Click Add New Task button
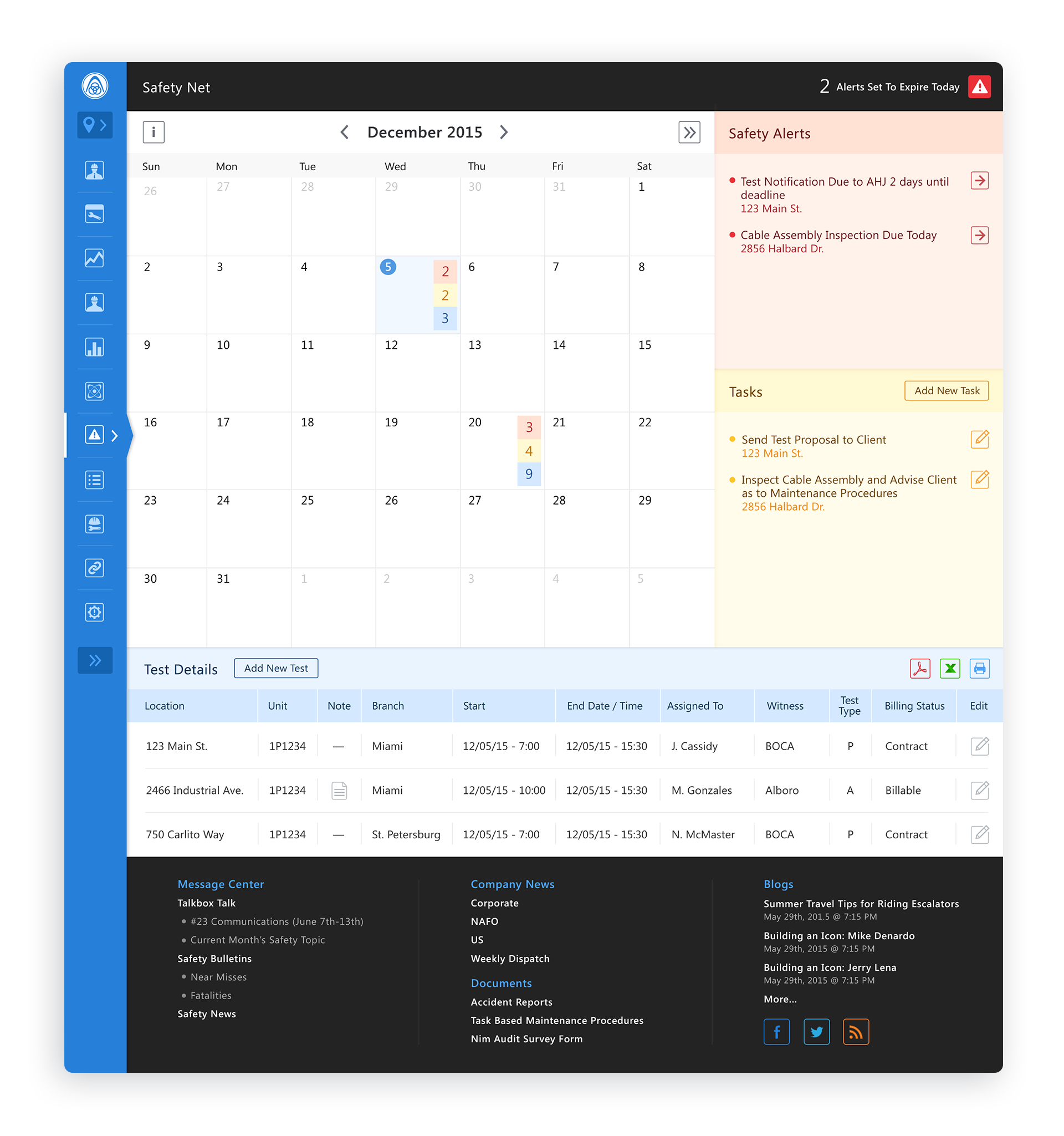The width and height of the screenshot is (1064, 1136). 947,391
